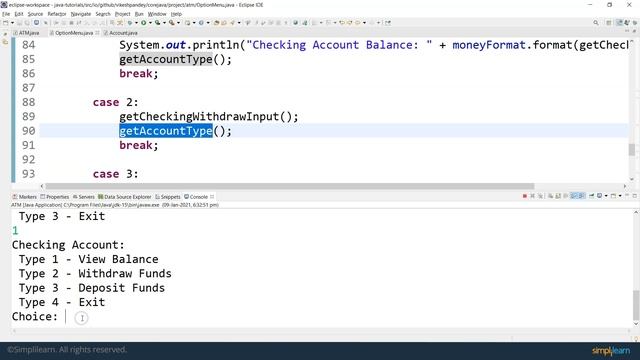Minimize the Console panel
Screen dimensions: 640x360
(627, 196)
